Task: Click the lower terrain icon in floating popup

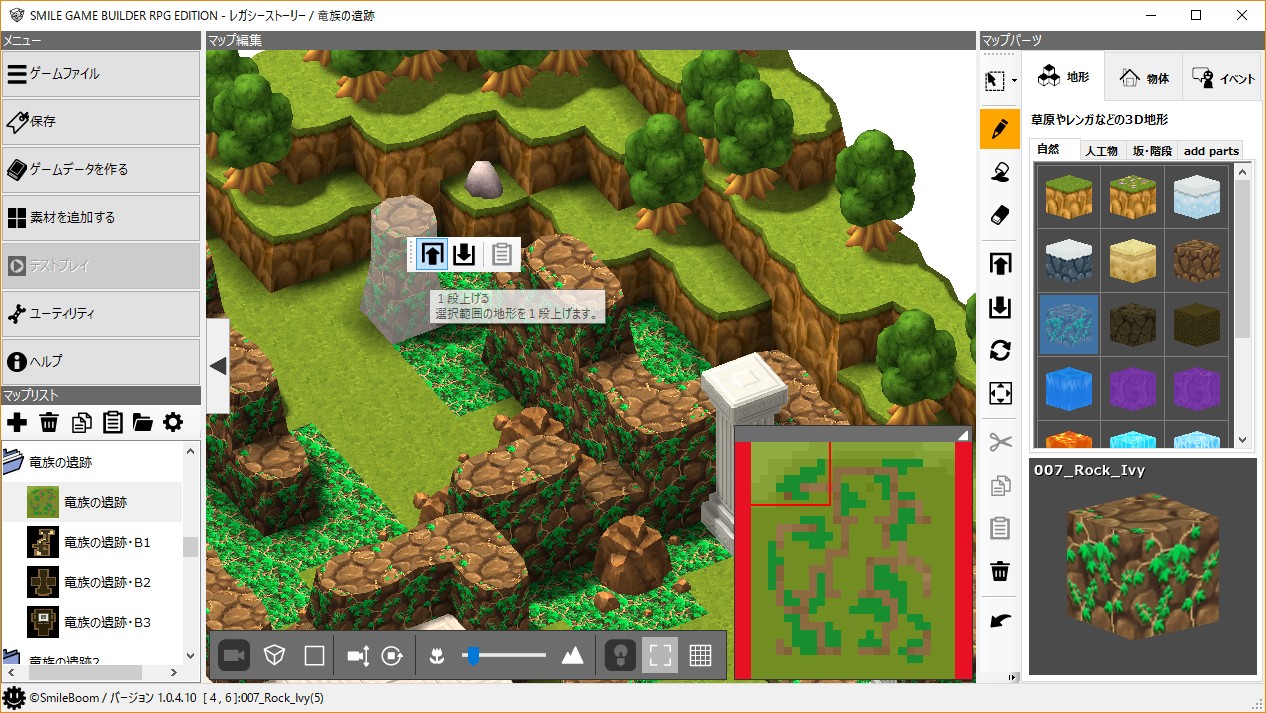Action: click(x=463, y=254)
